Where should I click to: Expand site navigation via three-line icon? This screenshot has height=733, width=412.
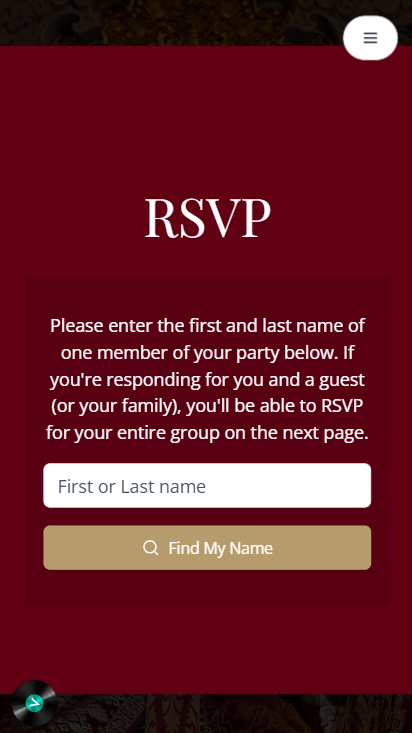point(370,38)
